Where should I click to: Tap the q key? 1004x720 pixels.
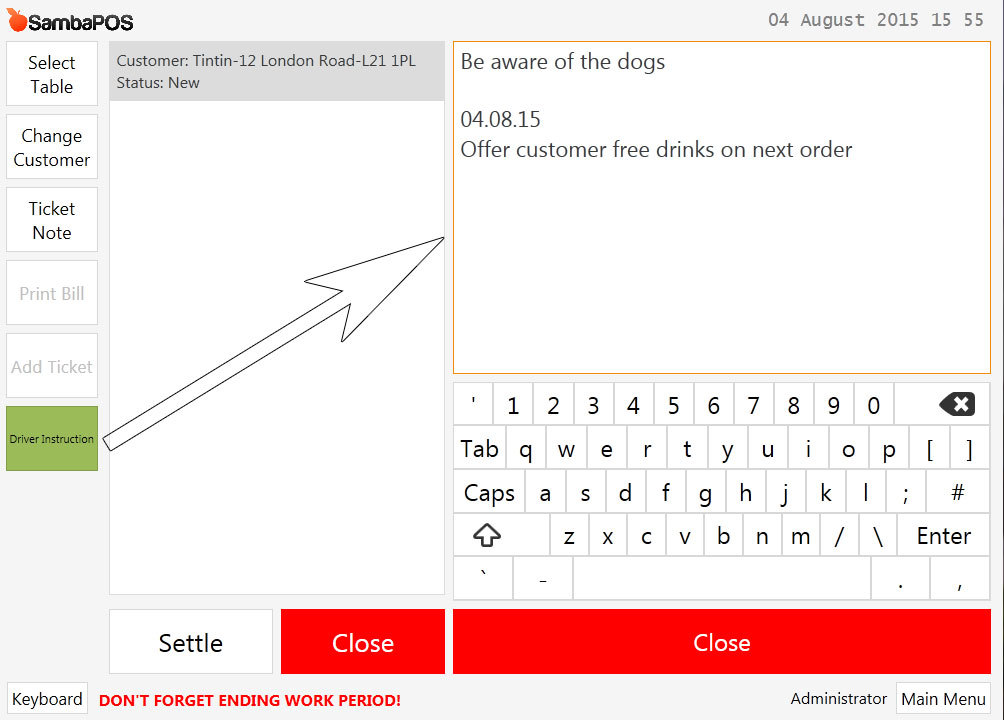pyautogui.click(x=526, y=449)
